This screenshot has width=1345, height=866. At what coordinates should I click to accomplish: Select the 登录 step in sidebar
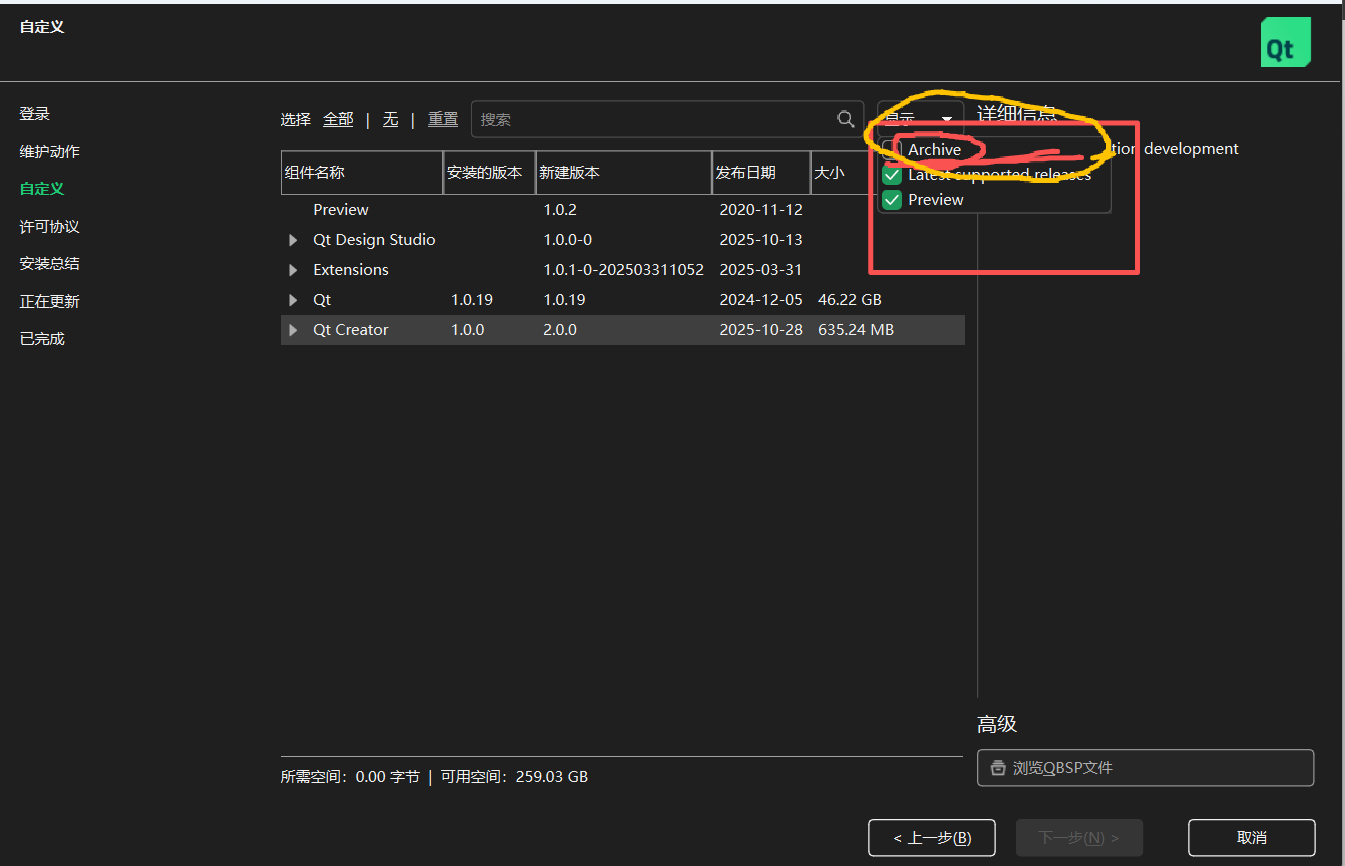35,114
